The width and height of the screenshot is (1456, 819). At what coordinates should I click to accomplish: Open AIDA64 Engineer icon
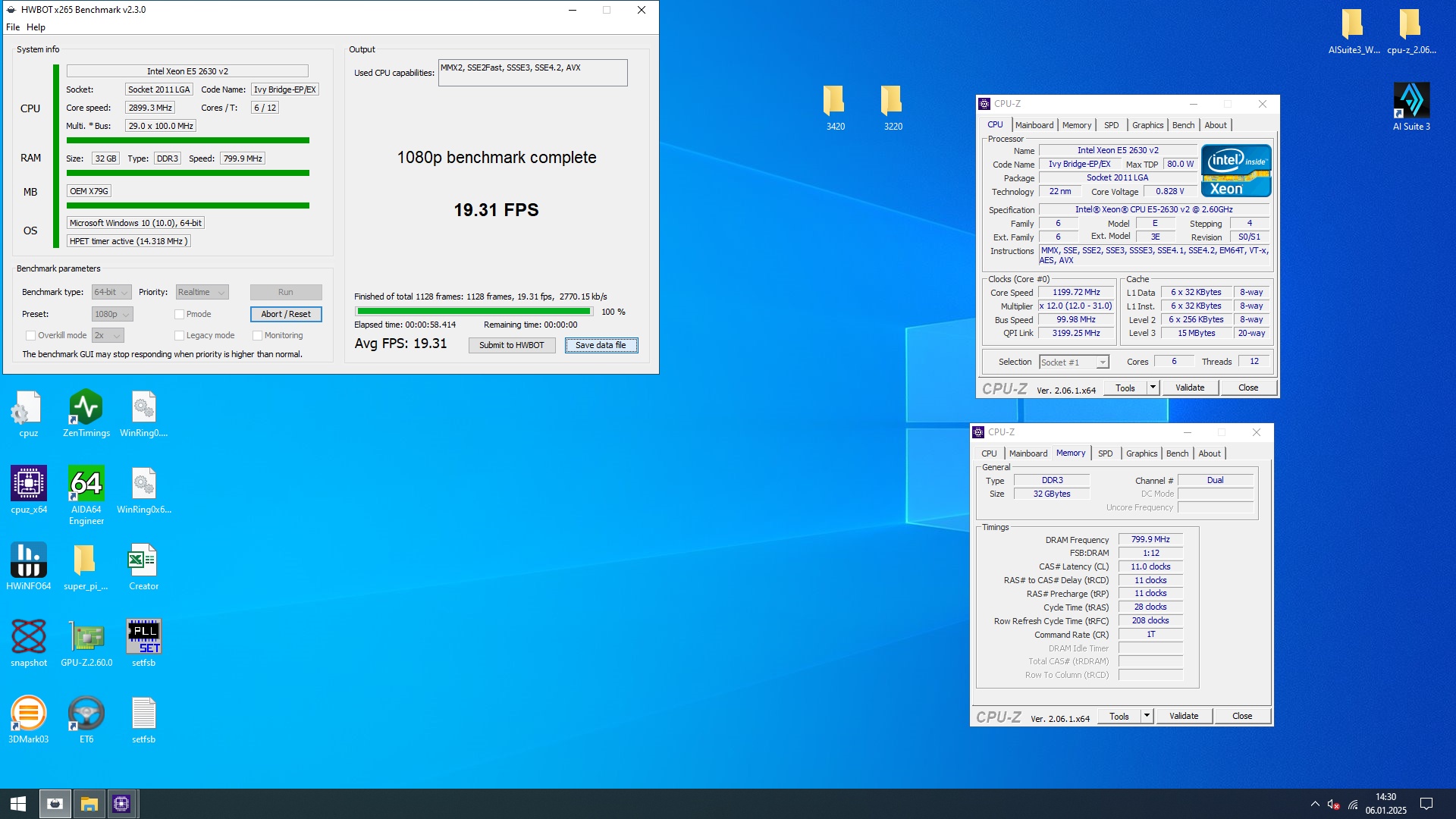86,495
